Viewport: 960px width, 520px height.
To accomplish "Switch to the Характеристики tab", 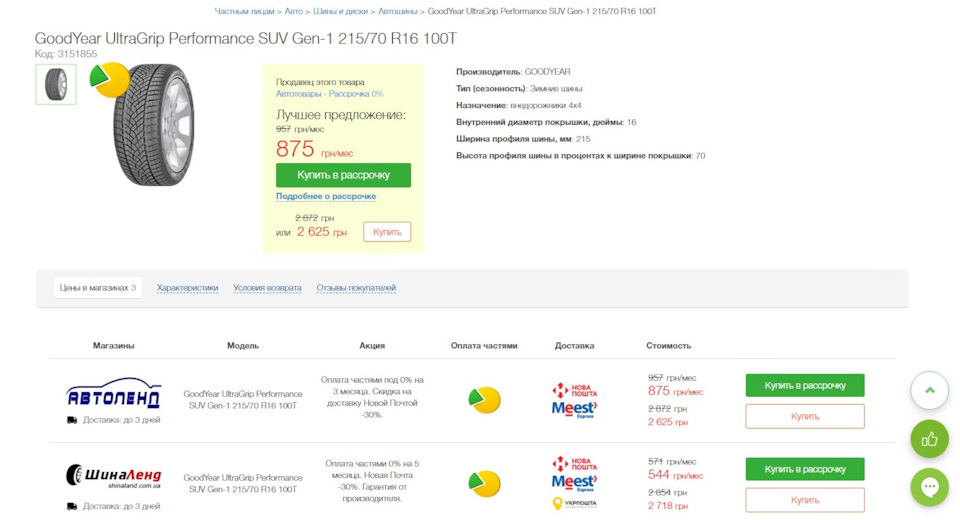I will click(x=187, y=288).
